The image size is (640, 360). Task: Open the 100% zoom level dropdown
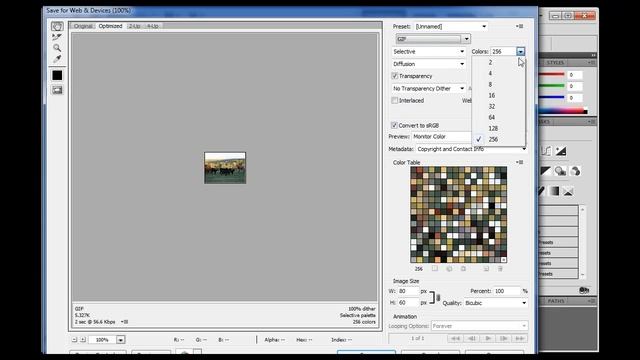click(120, 340)
